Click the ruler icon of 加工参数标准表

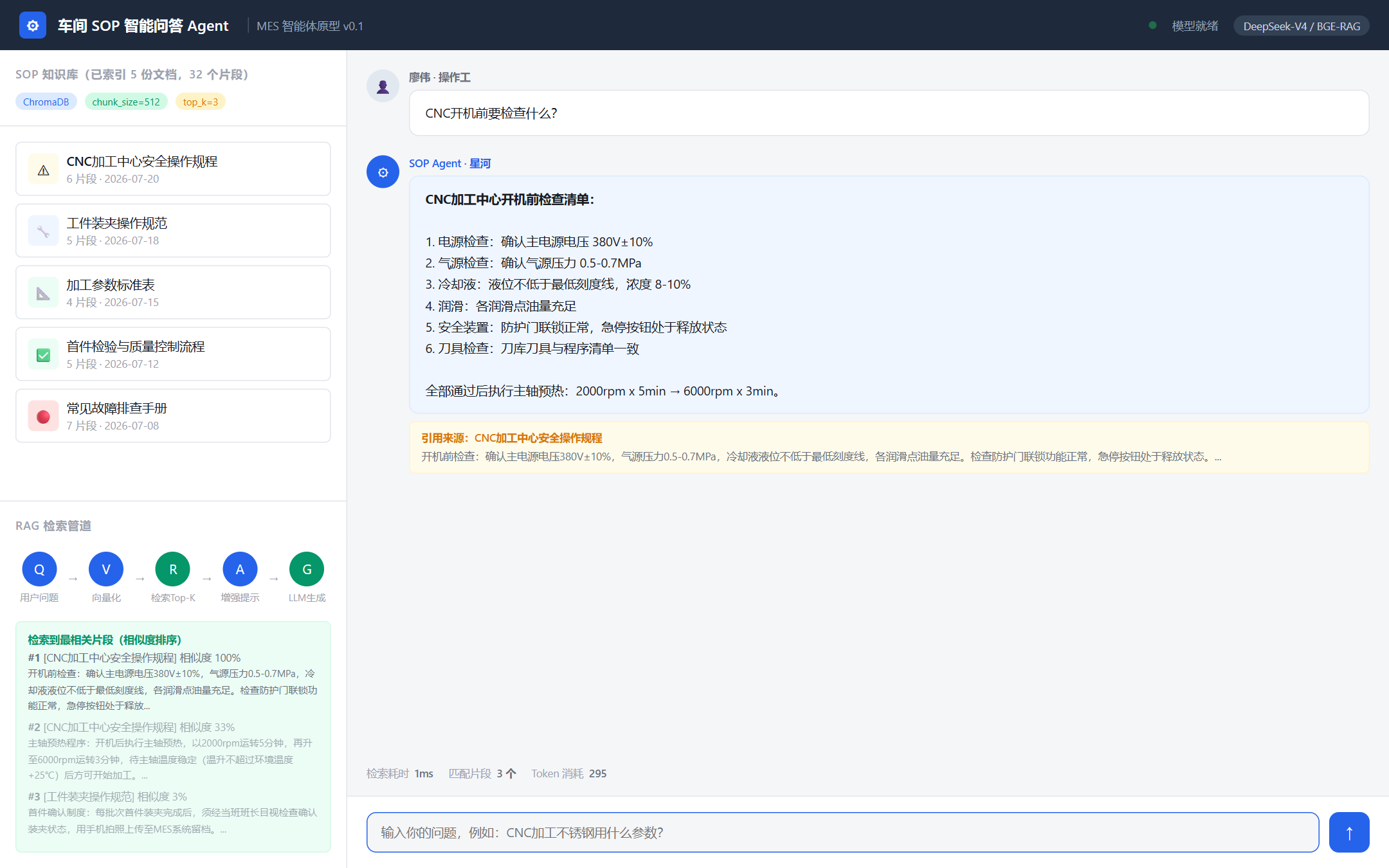[x=44, y=293]
